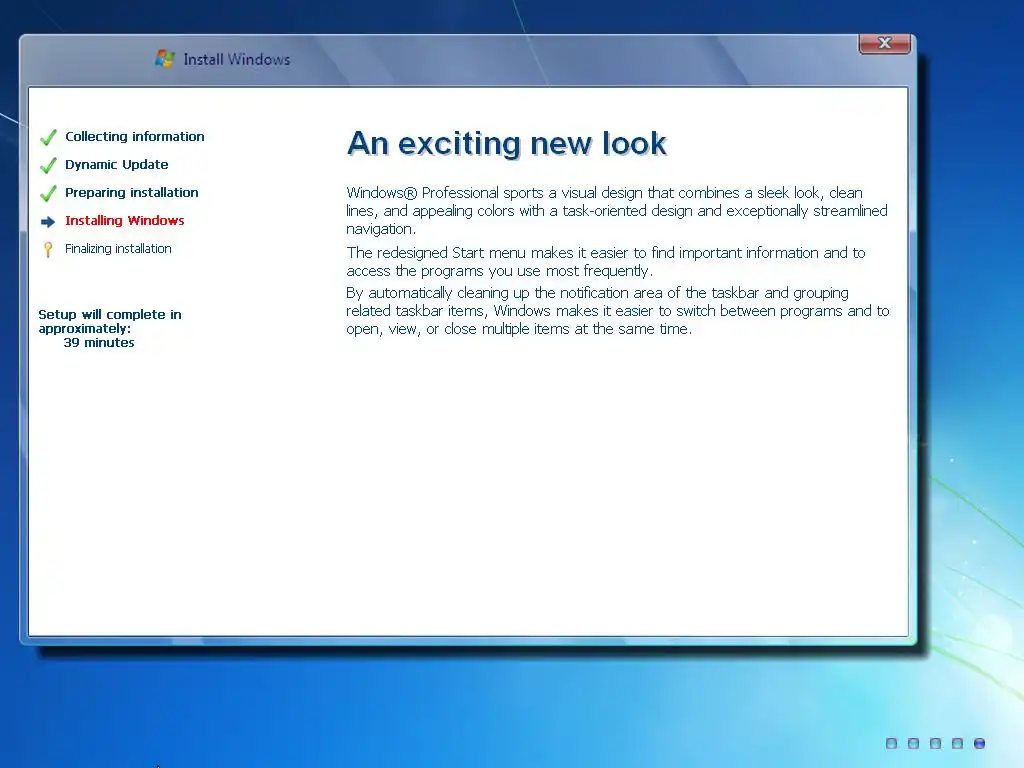This screenshot has height=768, width=1024.
Task: Click the "An exciting new look" heading
Action: pos(507,143)
